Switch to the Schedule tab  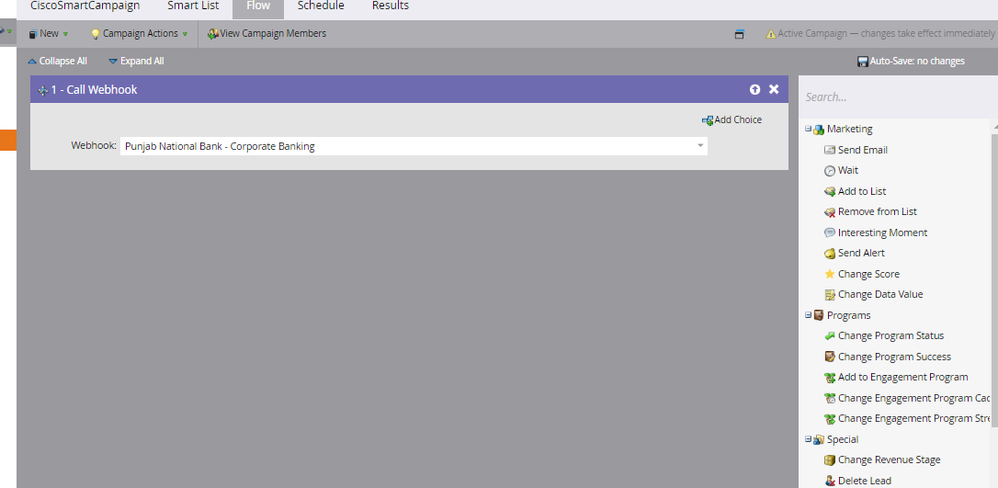click(320, 6)
